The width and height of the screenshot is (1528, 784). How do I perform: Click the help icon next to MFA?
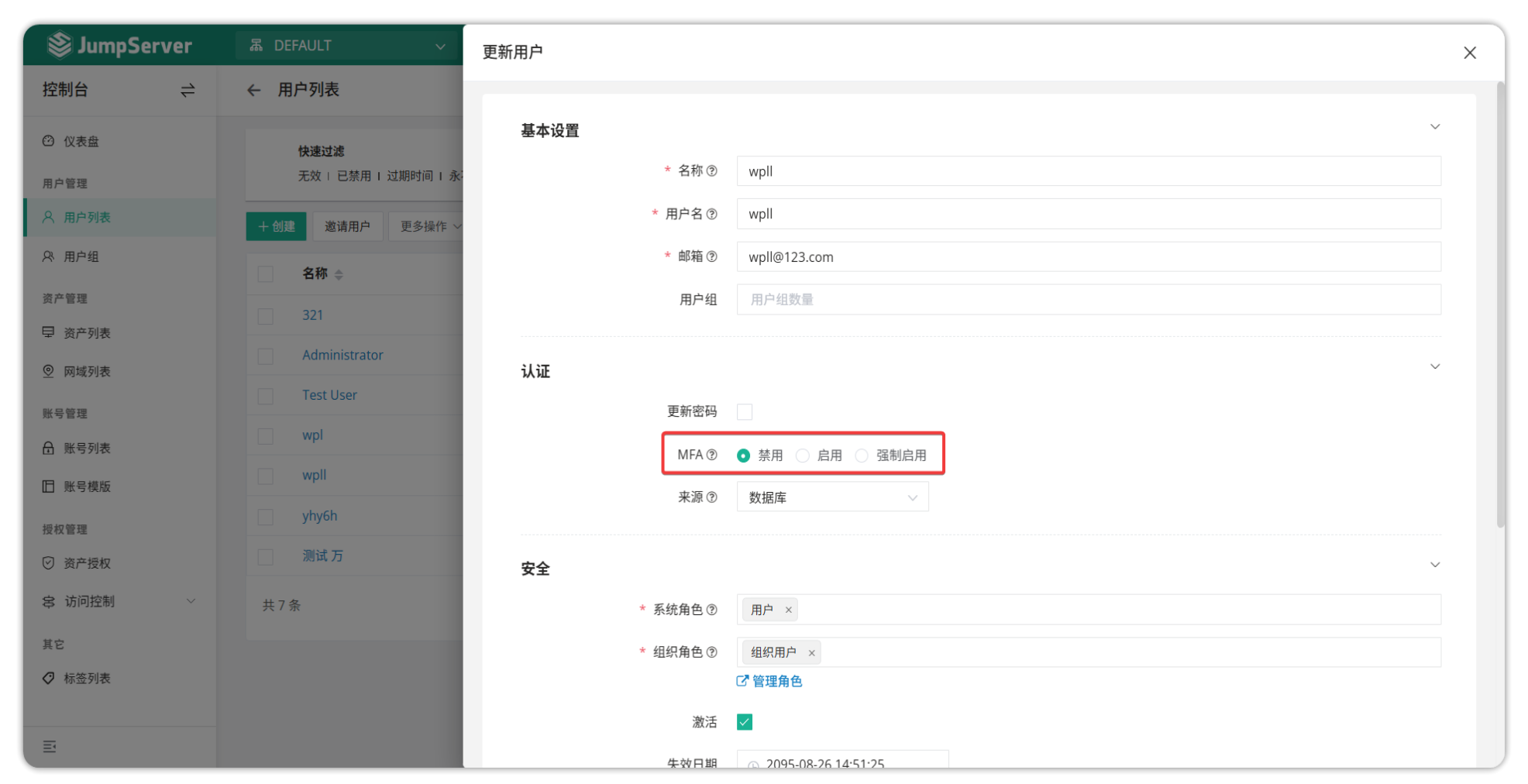711,455
